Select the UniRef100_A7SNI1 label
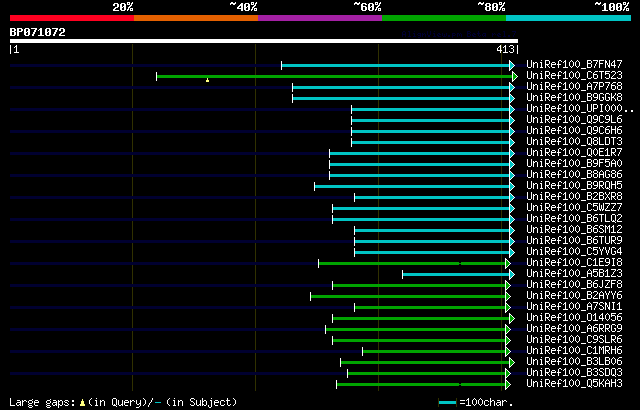The width and height of the screenshot is (640, 410). pos(574,306)
